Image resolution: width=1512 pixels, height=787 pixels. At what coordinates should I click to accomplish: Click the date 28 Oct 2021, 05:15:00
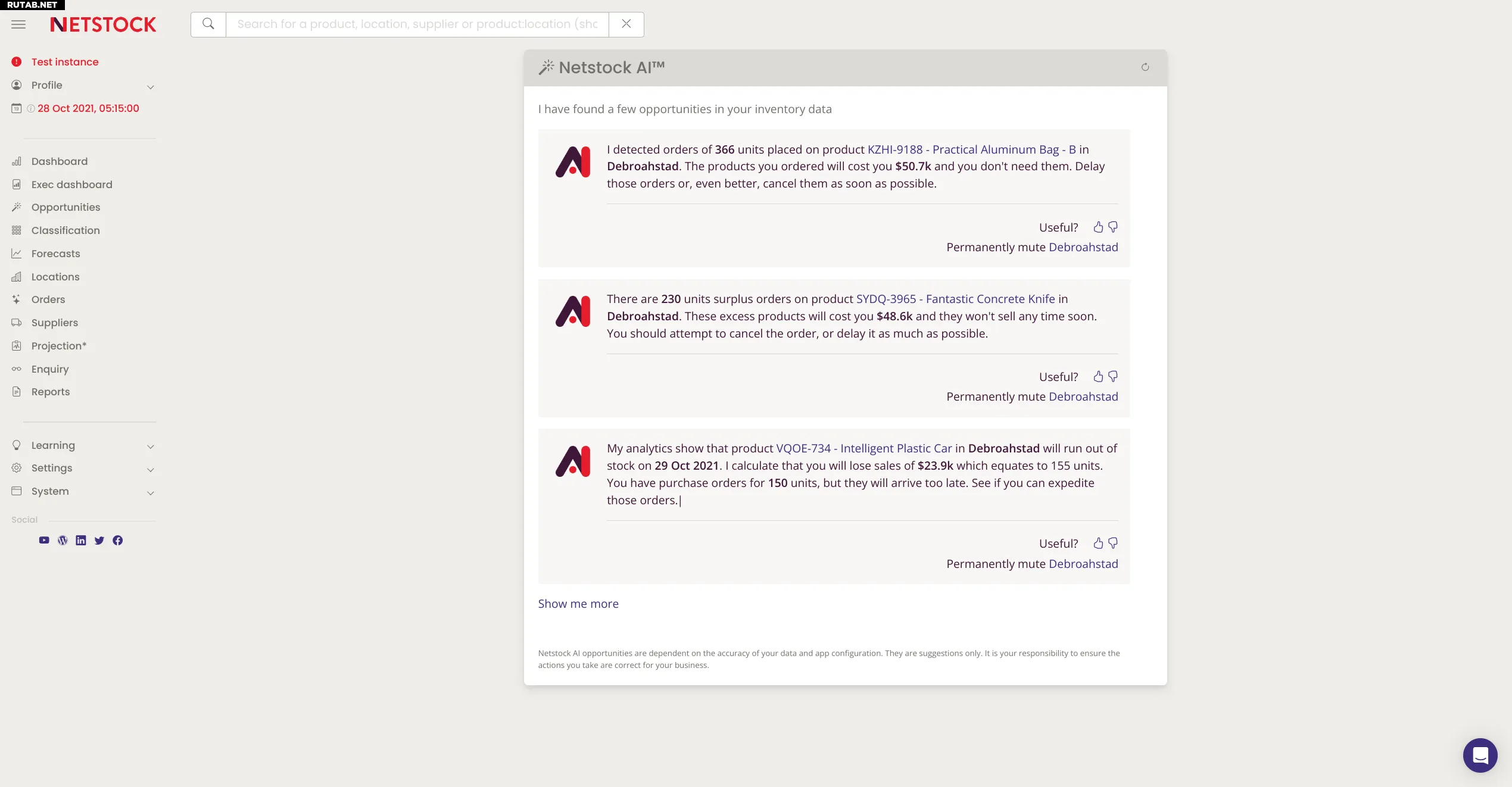(88, 108)
